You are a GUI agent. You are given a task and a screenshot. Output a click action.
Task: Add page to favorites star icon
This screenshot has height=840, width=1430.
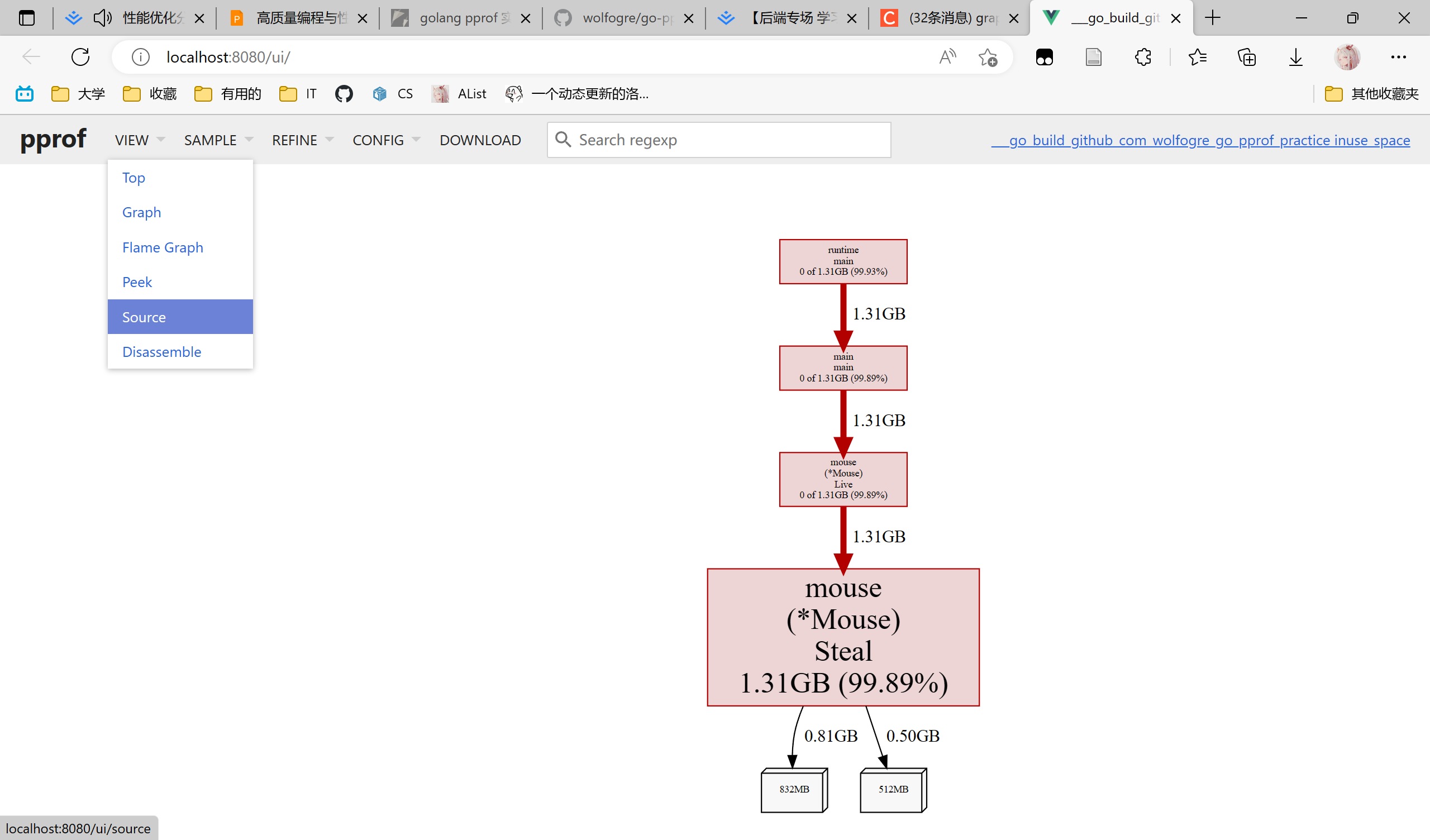click(988, 57)
